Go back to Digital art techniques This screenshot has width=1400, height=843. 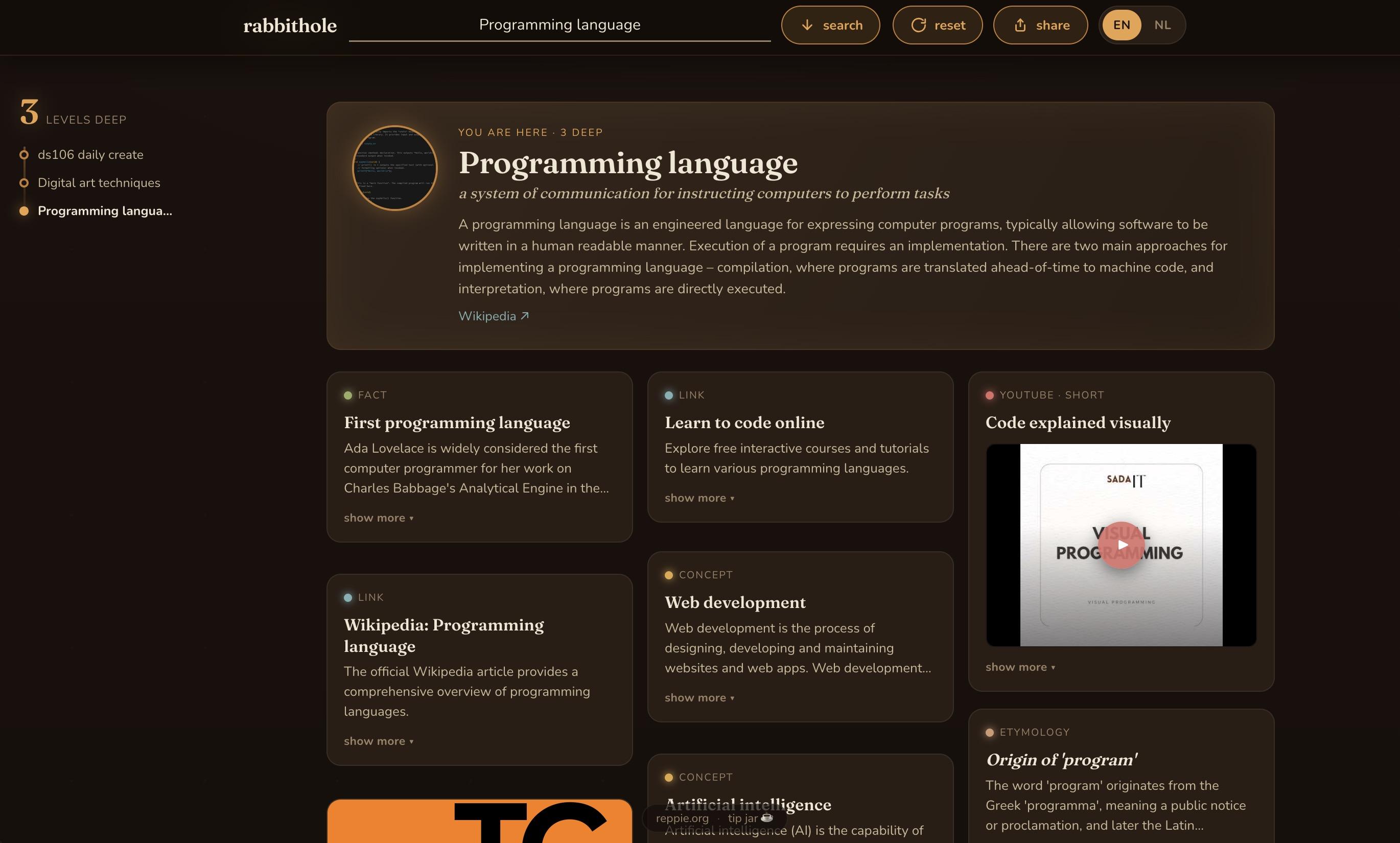click(x=99, y=183)
